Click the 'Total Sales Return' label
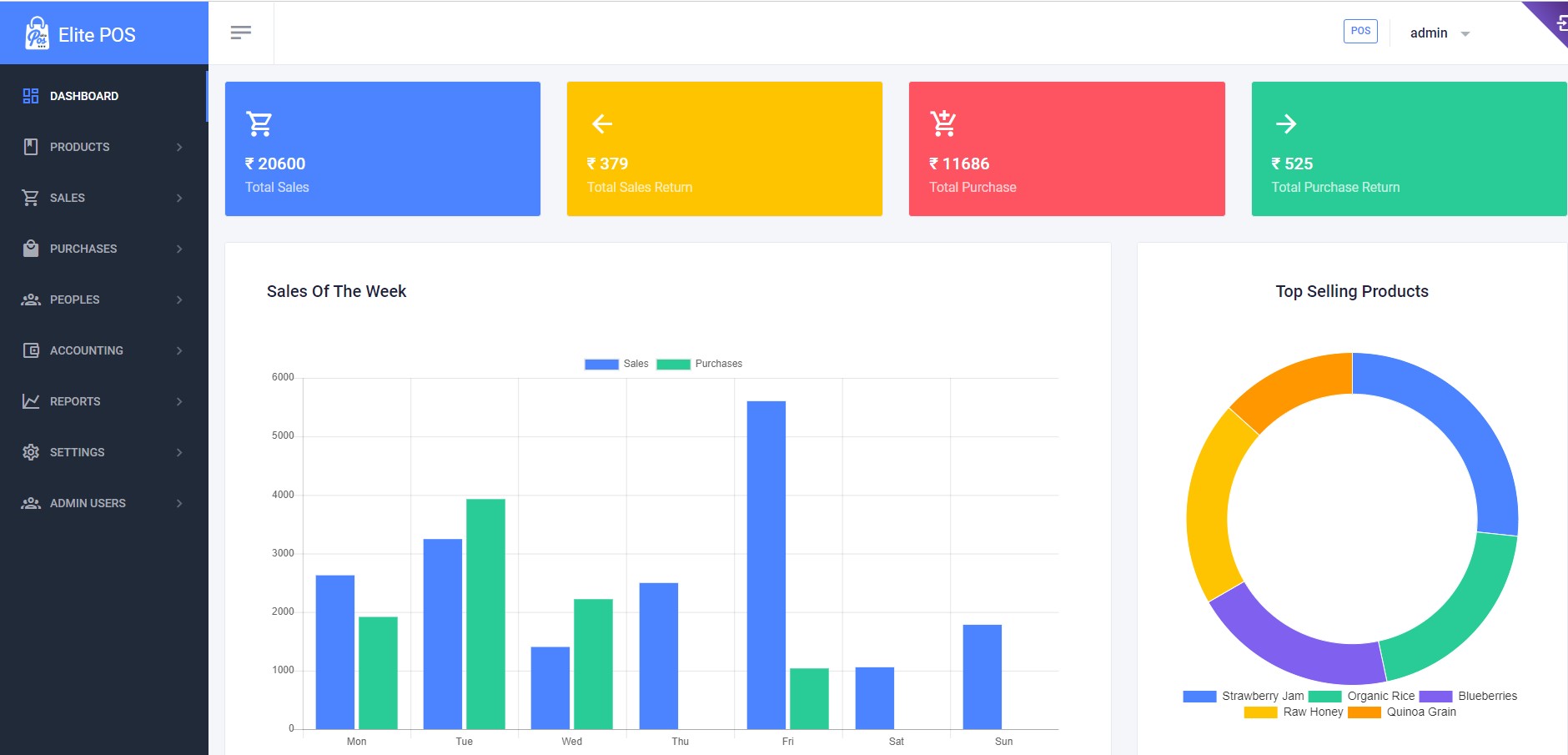The height and width of the screenshot is (755, 1568). pyautogui.click(x=640, y=187)
